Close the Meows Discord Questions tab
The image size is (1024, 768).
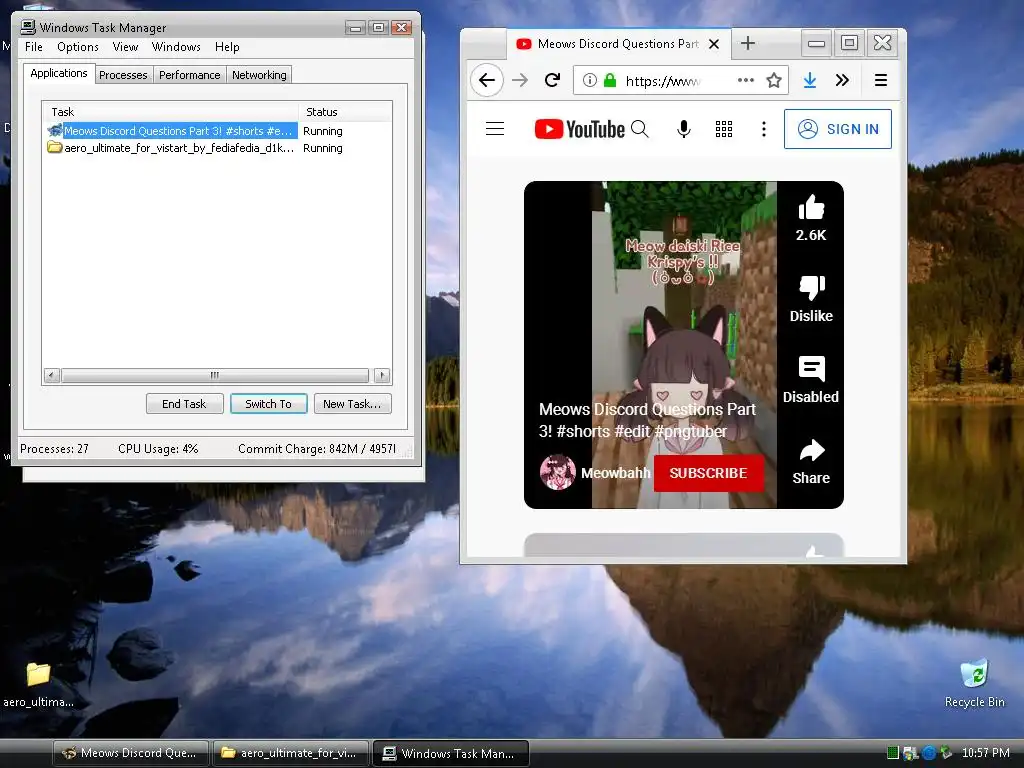point(714,44)
